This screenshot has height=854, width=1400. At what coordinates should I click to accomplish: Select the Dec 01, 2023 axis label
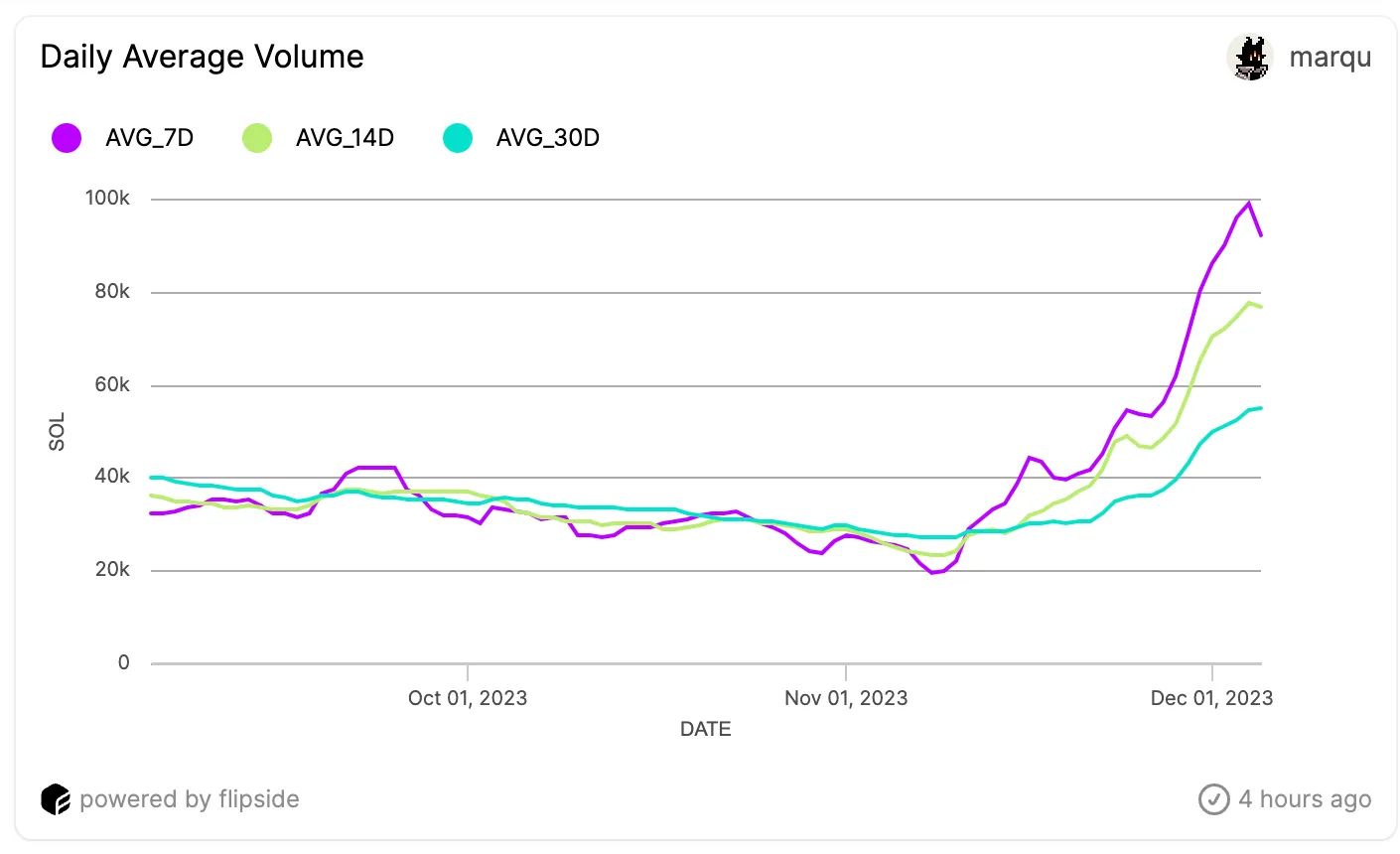1211,698
